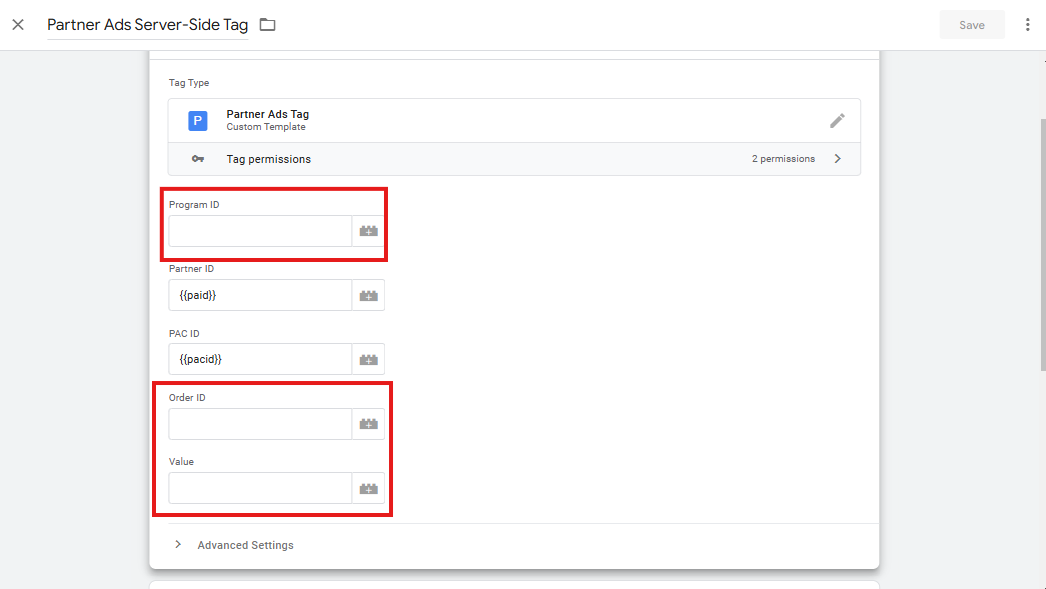Click the blue Partner Ads Tag icon

click(x=197, y=121)
